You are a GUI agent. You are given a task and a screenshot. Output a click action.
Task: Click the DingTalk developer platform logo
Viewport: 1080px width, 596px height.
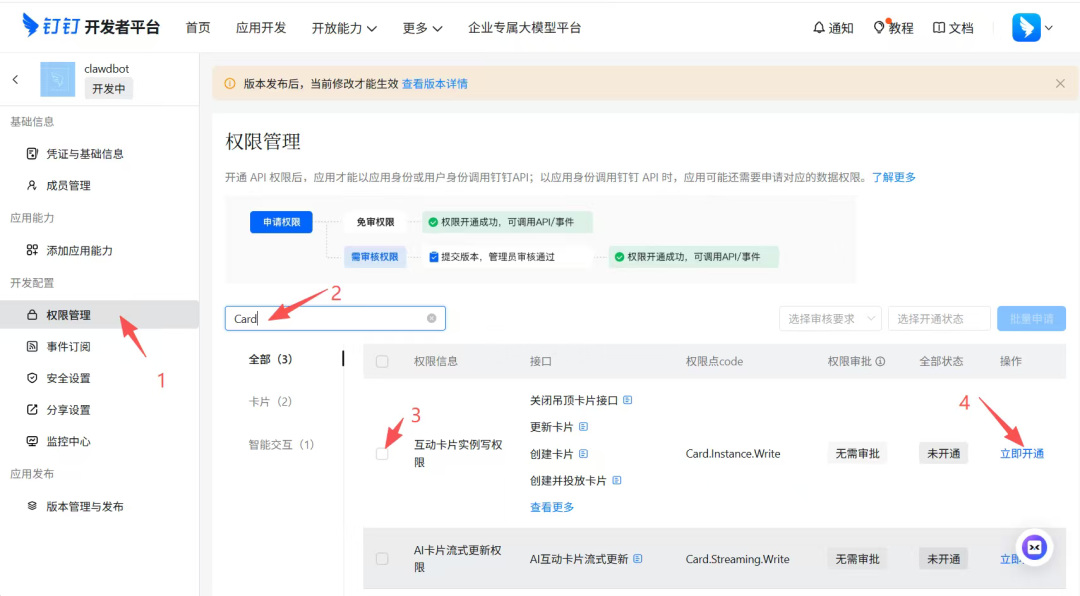tap(90, 27)
